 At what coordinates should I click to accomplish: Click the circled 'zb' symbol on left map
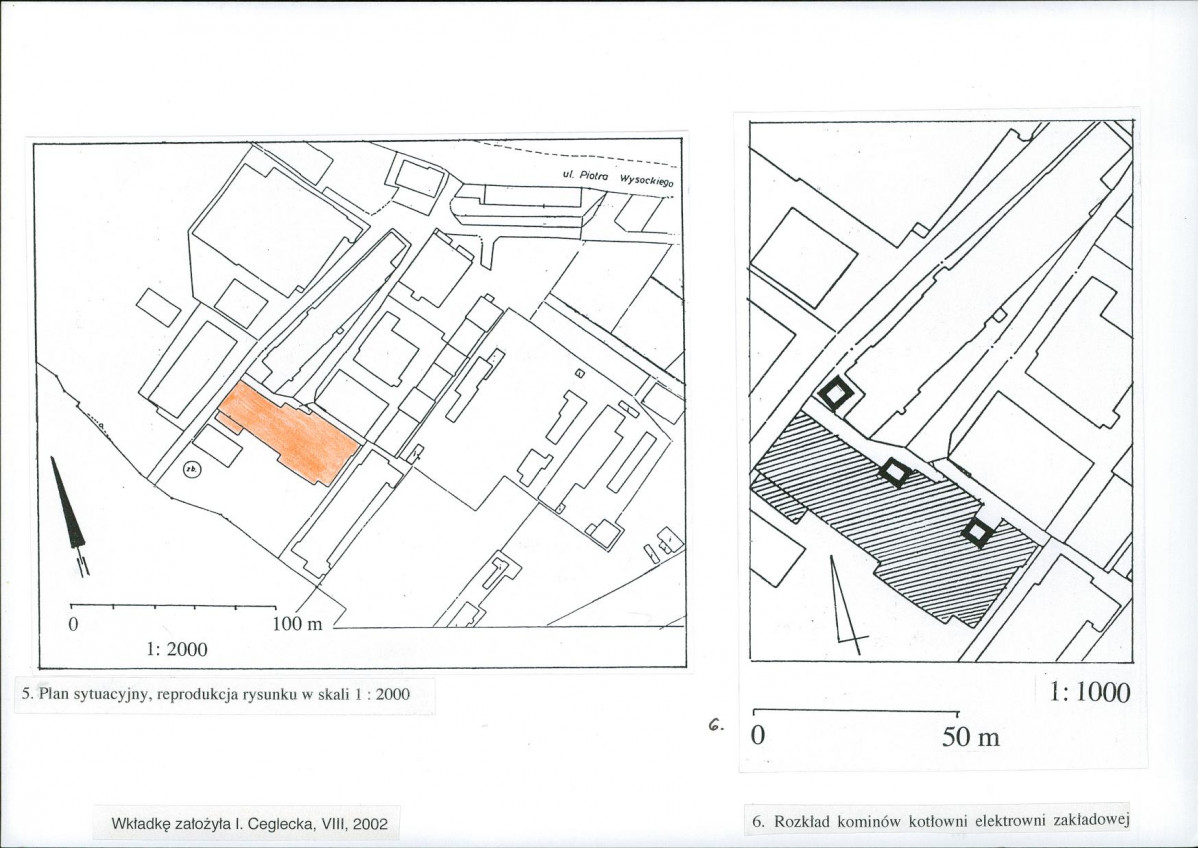[191, 468]
